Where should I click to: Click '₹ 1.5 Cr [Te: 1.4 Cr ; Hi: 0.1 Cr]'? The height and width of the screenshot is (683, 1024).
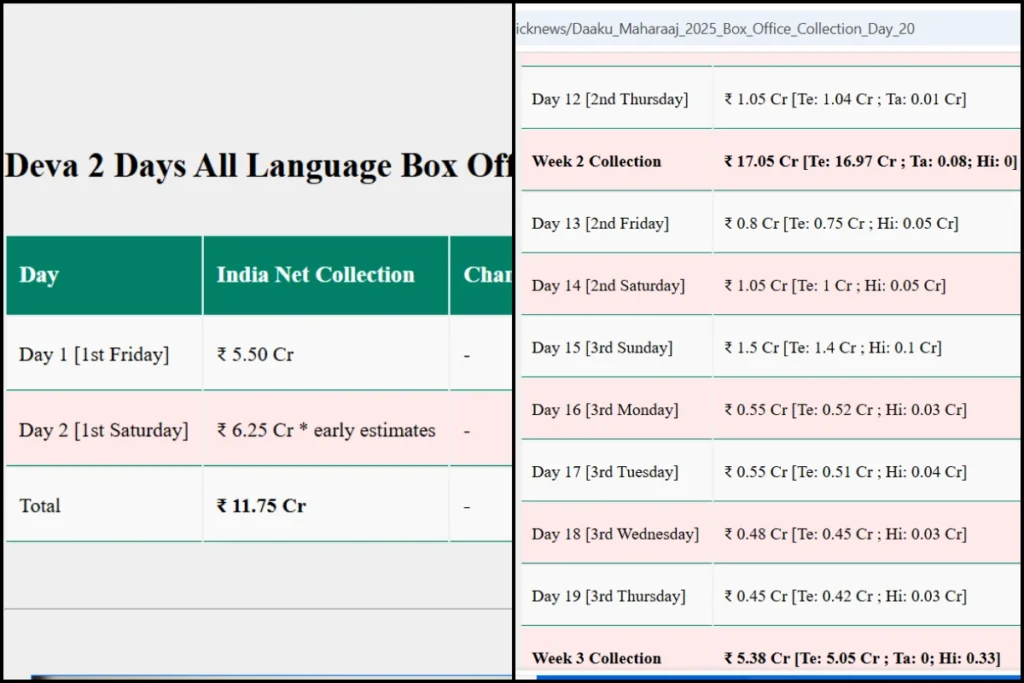[x=833, y=347]
